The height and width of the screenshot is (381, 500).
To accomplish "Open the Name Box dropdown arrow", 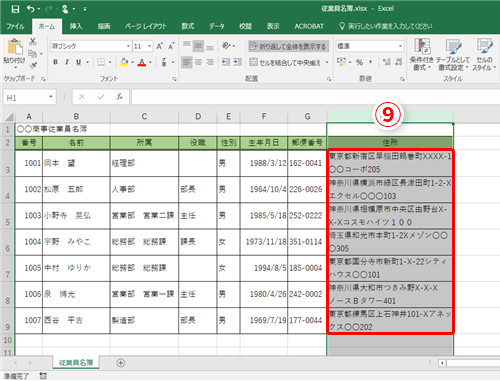I will (51, 97).
